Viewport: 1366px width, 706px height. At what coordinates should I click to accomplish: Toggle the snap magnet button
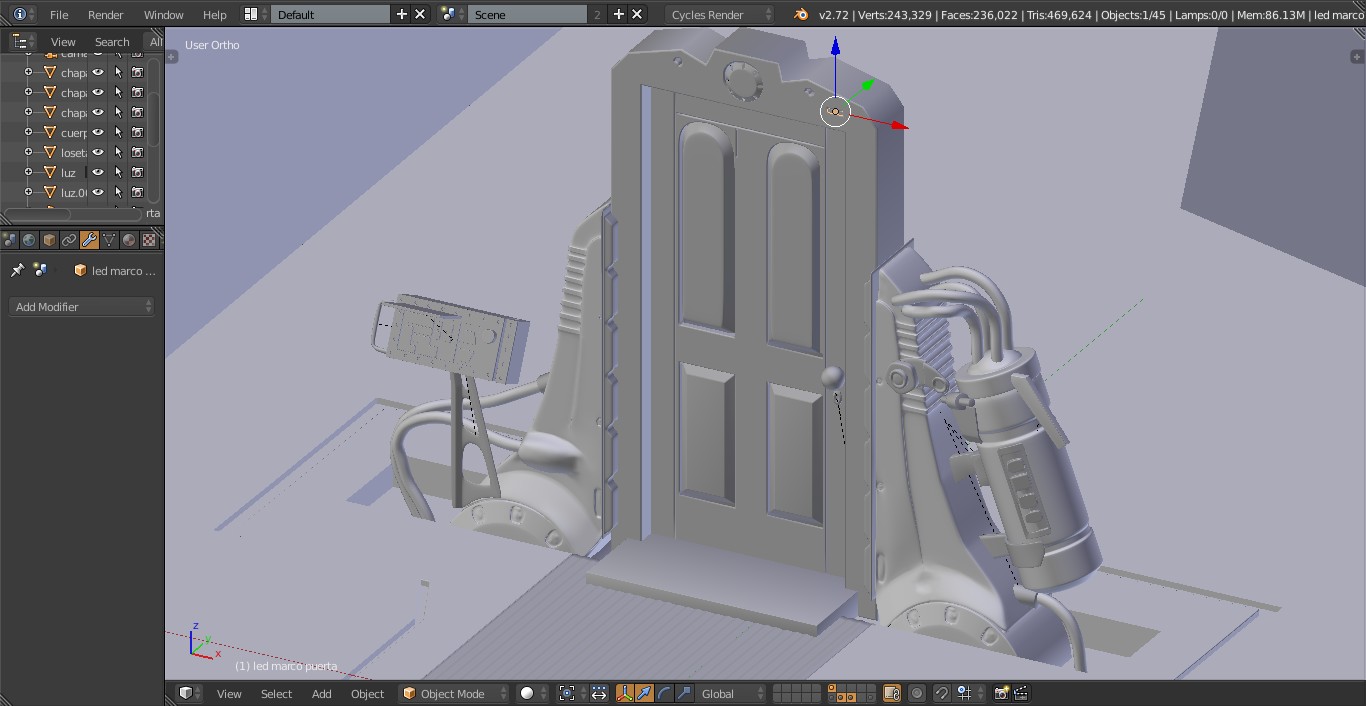(x=941, y=693)
